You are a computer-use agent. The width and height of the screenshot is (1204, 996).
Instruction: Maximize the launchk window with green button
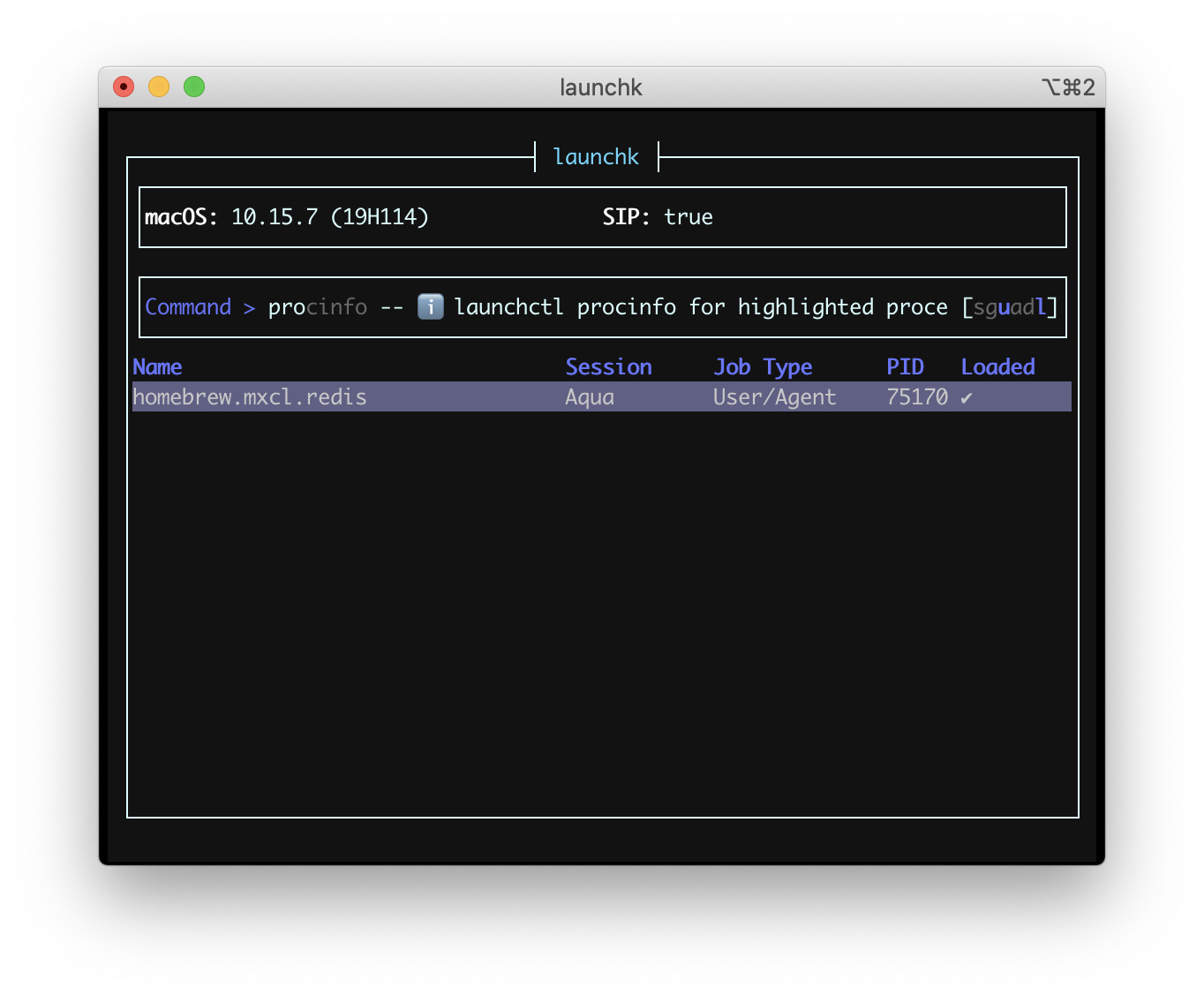pos(194,87)
